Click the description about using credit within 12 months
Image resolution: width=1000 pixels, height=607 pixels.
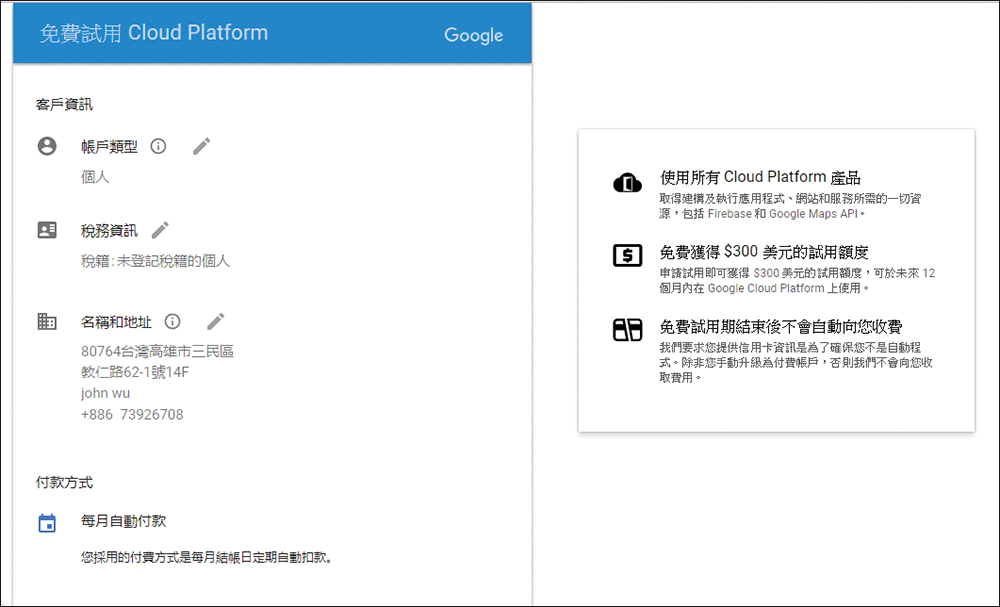[x=797, y=281]
